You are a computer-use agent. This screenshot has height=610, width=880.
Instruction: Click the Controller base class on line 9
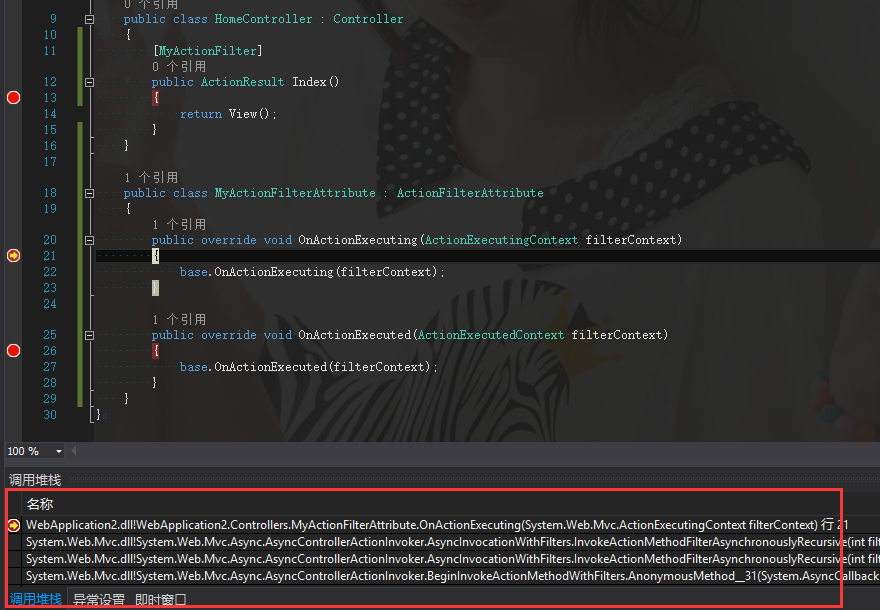click(368, 19)
